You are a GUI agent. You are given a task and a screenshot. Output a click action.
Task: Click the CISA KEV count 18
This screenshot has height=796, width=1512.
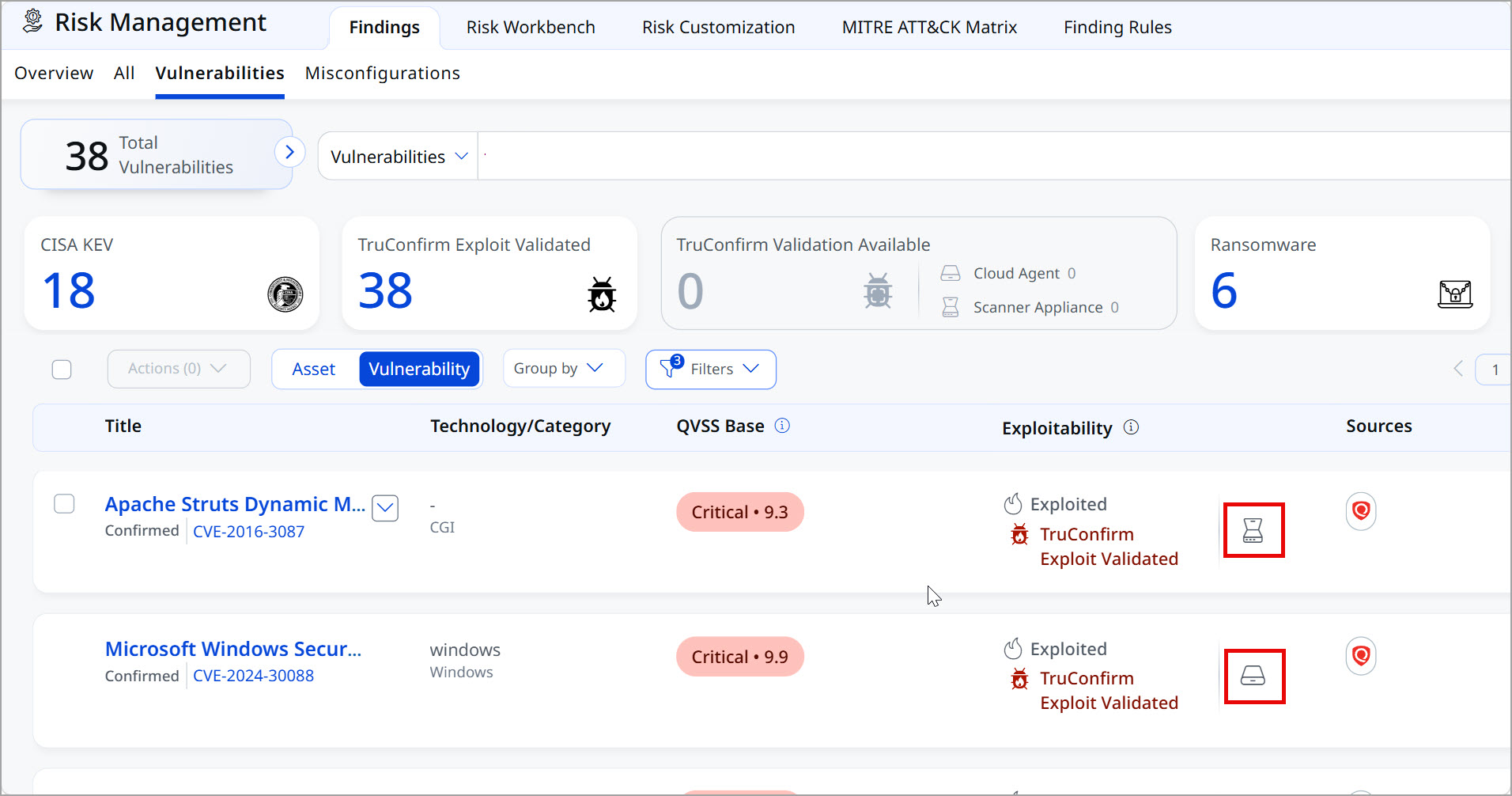69,290
